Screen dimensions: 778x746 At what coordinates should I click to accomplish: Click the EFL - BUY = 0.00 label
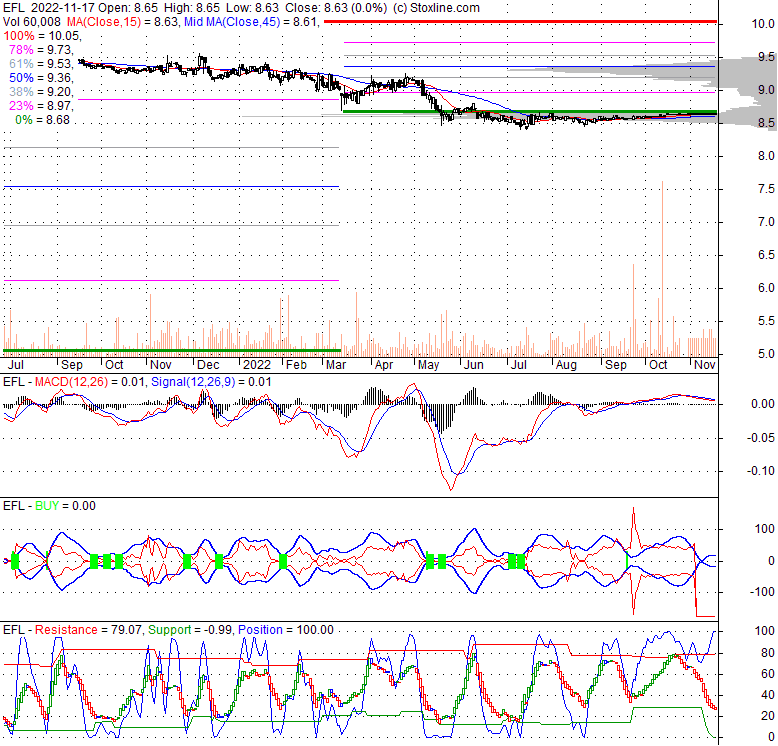click(49, 506)
